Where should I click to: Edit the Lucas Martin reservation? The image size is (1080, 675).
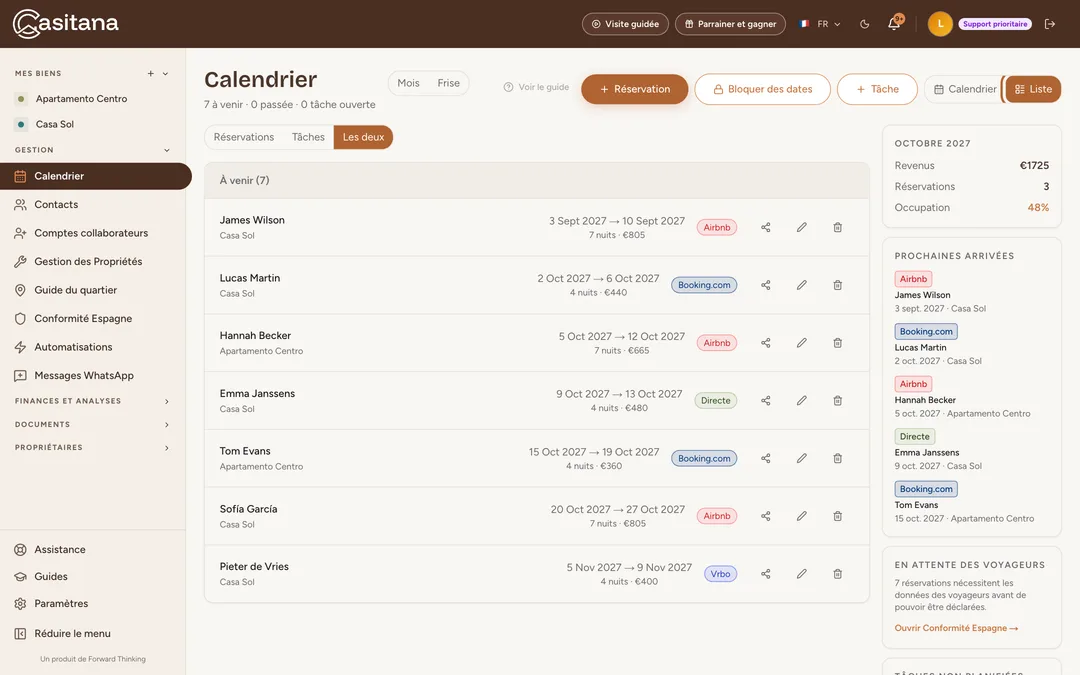[802, 285]
